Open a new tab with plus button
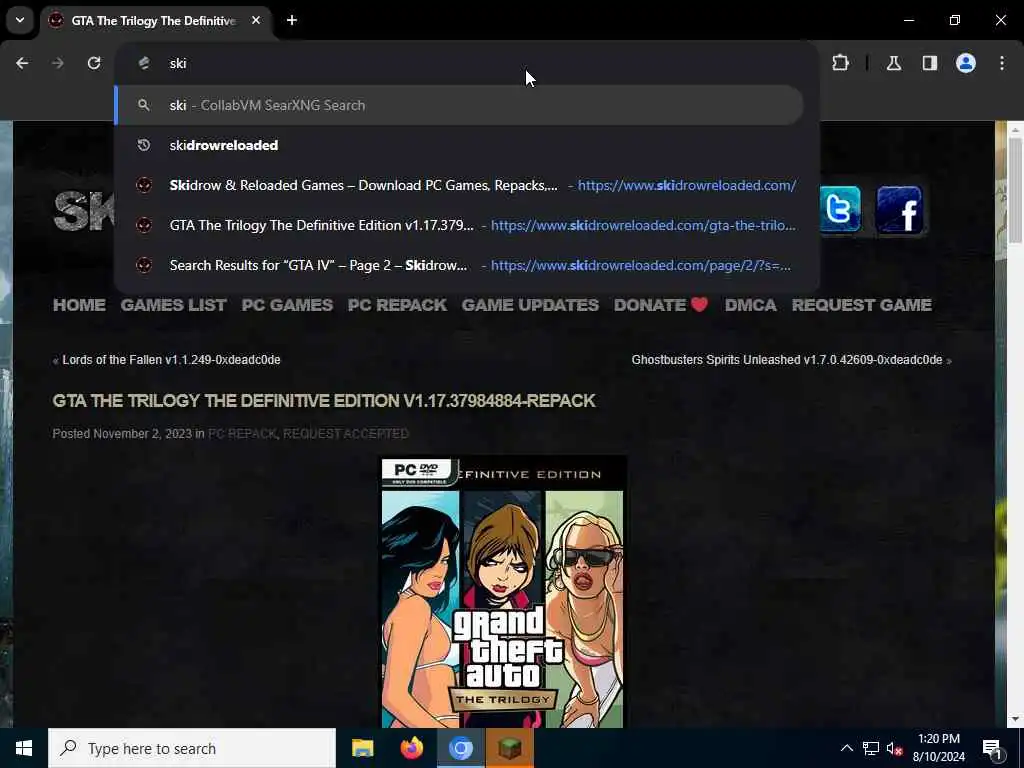This screenshot has height=768, width=1024. [292, 20]
